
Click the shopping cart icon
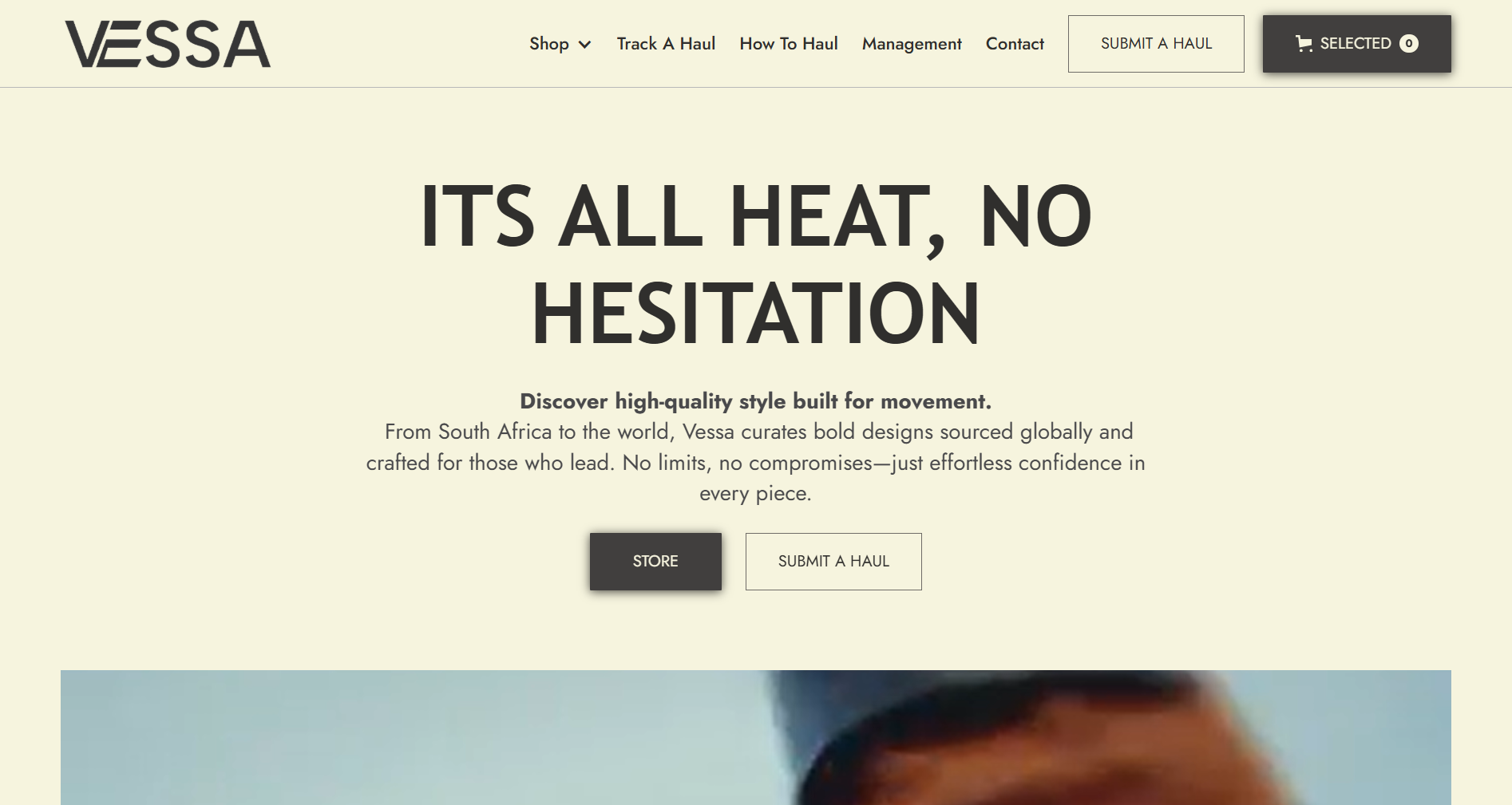pos(1304,44)
